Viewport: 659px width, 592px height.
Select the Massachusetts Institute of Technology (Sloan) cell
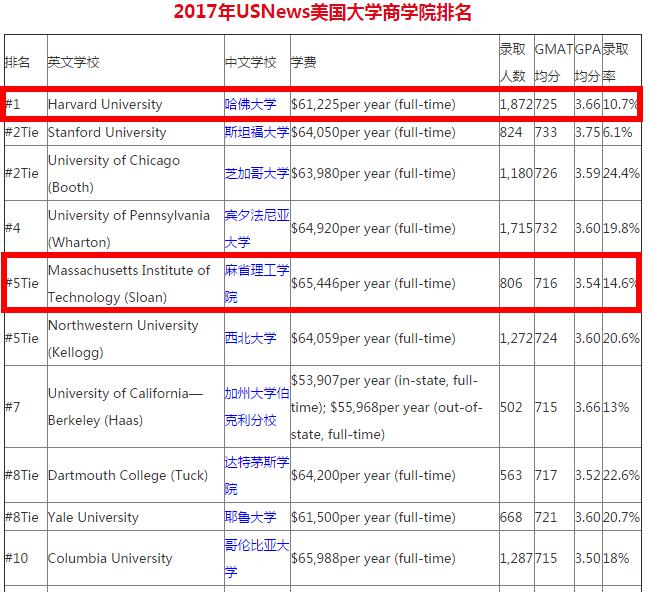pos(136,284)
